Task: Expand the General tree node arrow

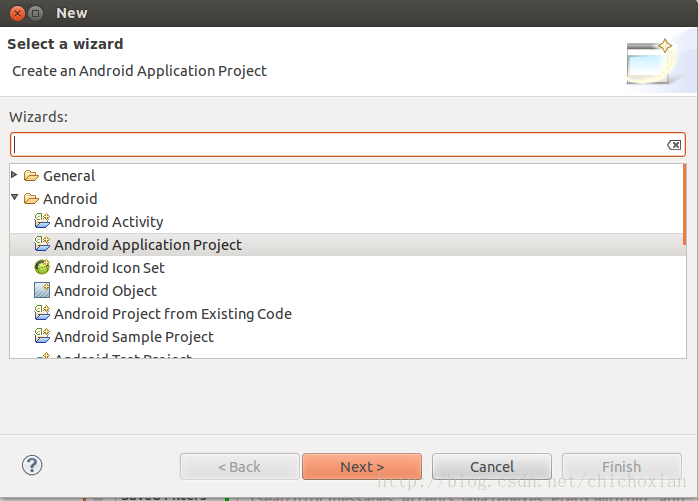Action: [x=14, y=175]
